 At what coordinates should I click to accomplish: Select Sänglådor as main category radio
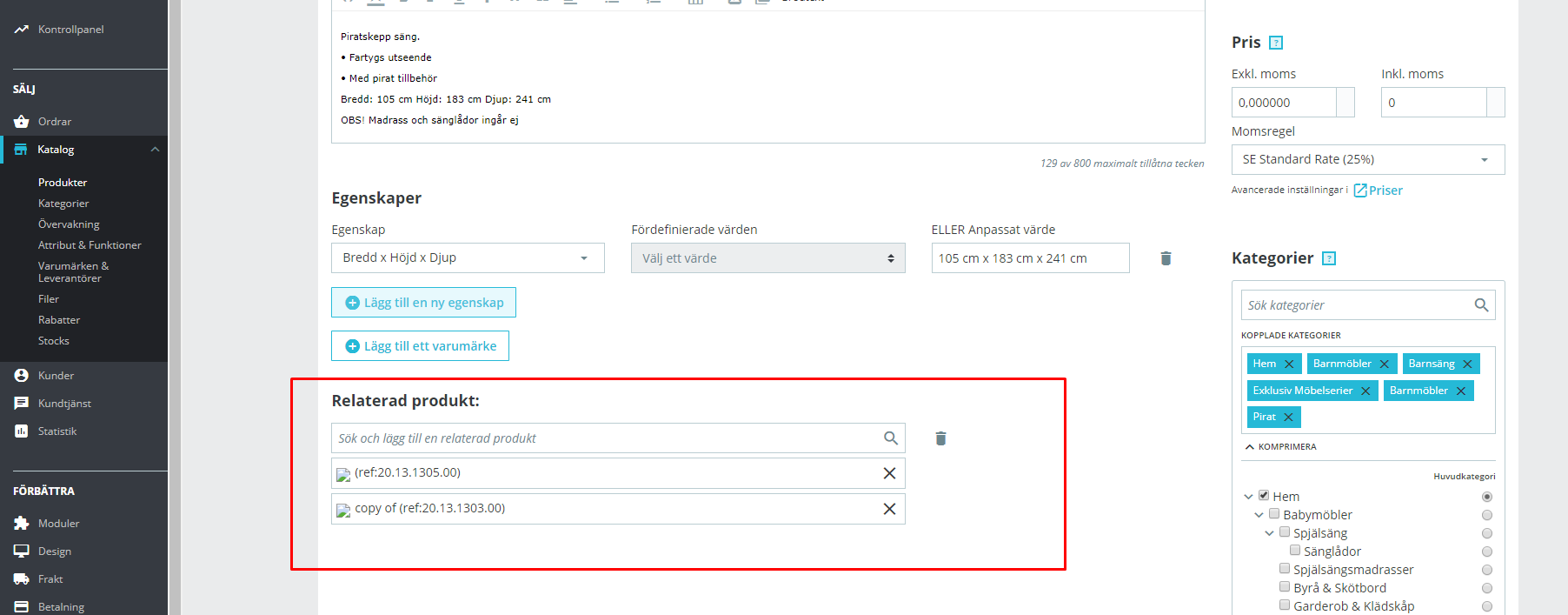coord(1487,551)
